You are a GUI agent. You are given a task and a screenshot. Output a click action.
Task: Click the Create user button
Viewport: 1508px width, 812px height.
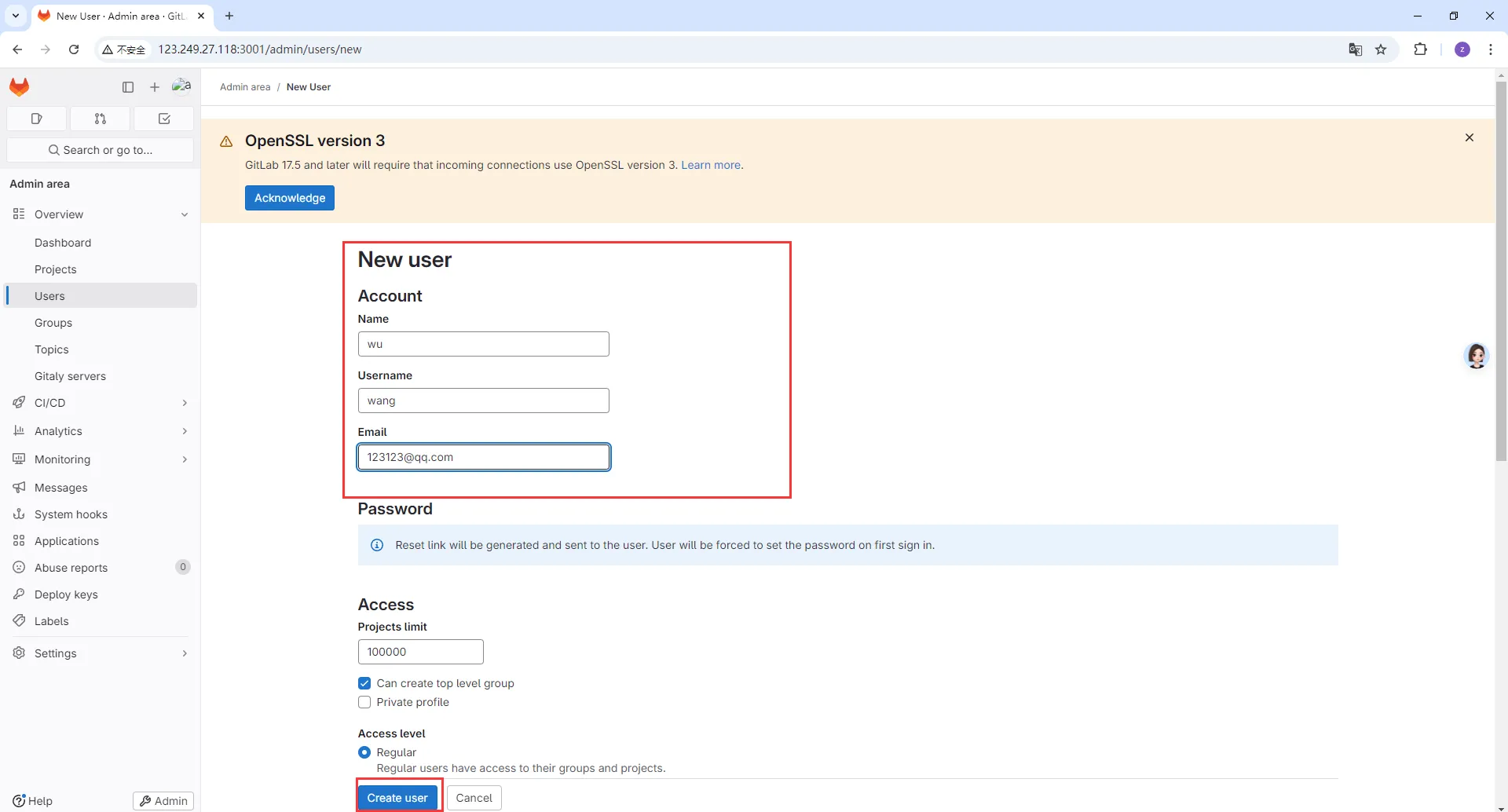coord(397,798)
